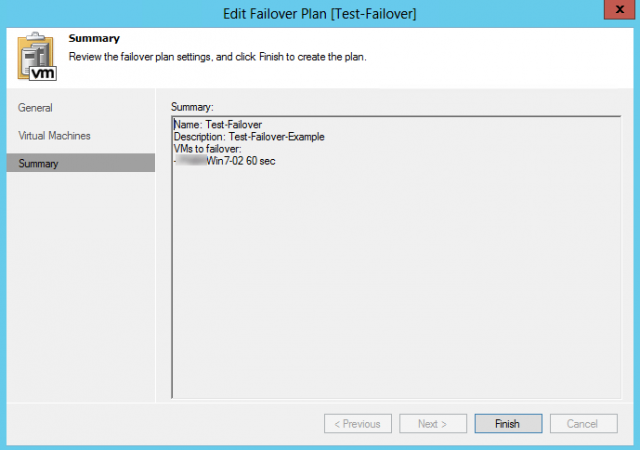The image size is (640, 450).
Task: Select the Summary step in sidebar
Action: (x=39, y=163)
